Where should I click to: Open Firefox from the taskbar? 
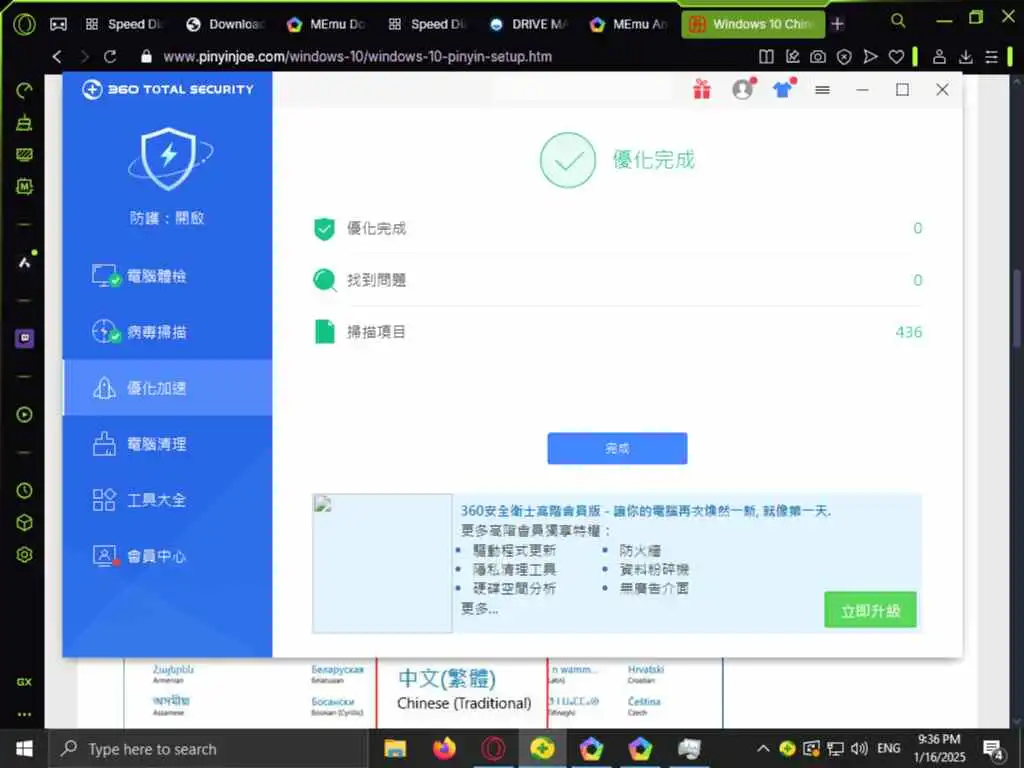click(444, 748)
